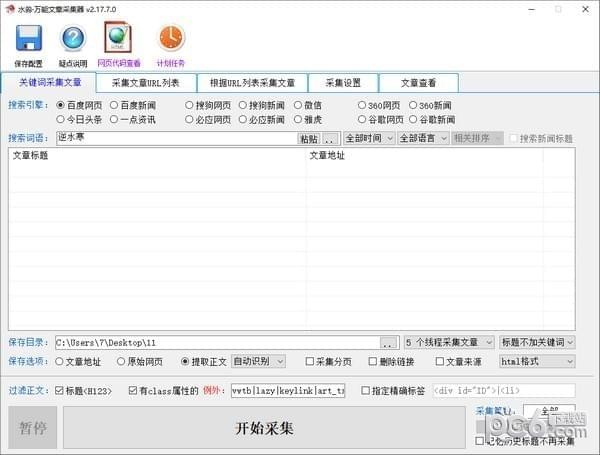The image size is (600, 455).
Task: Open the 全部语言 dropdown
Action: pyautogui.click(x=423, y=138)
